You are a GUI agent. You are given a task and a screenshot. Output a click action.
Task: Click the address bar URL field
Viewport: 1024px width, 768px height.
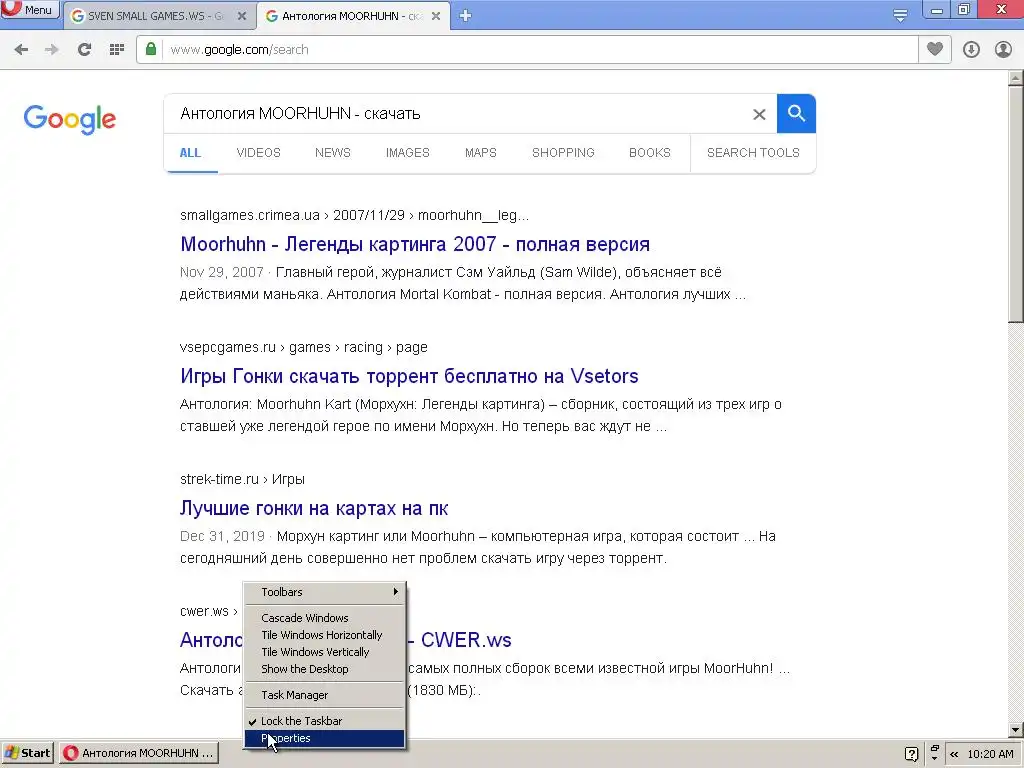click(541, 50)
